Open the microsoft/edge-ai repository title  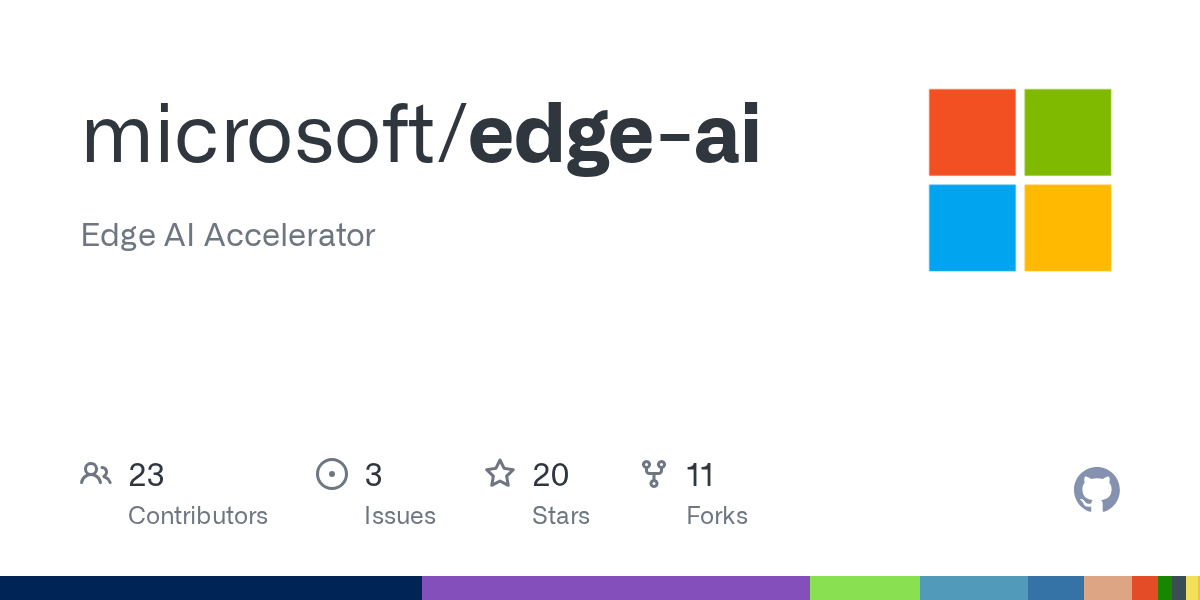(x=420, y=136)
